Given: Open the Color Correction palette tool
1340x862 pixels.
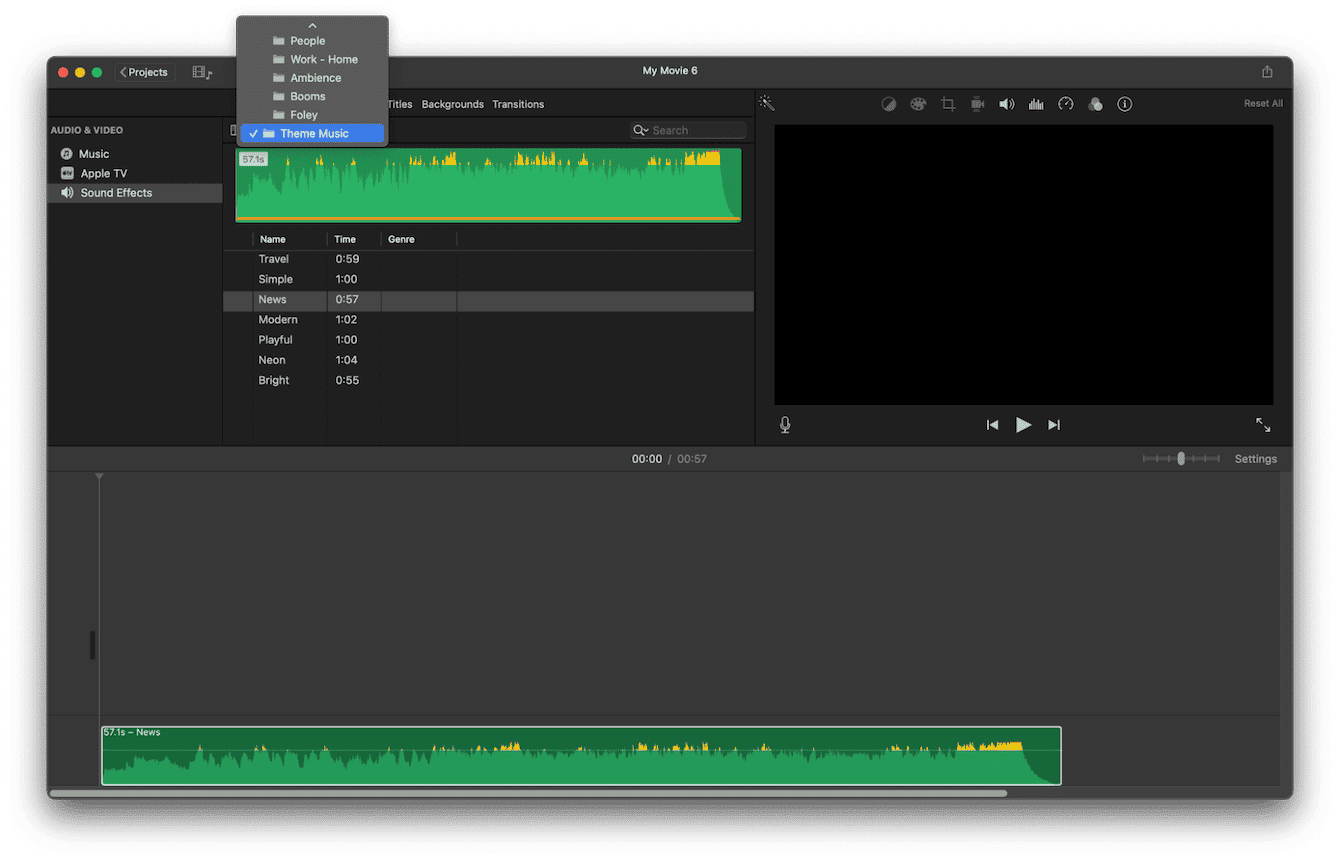Looking at the screenshot, I should coord(918,103).
